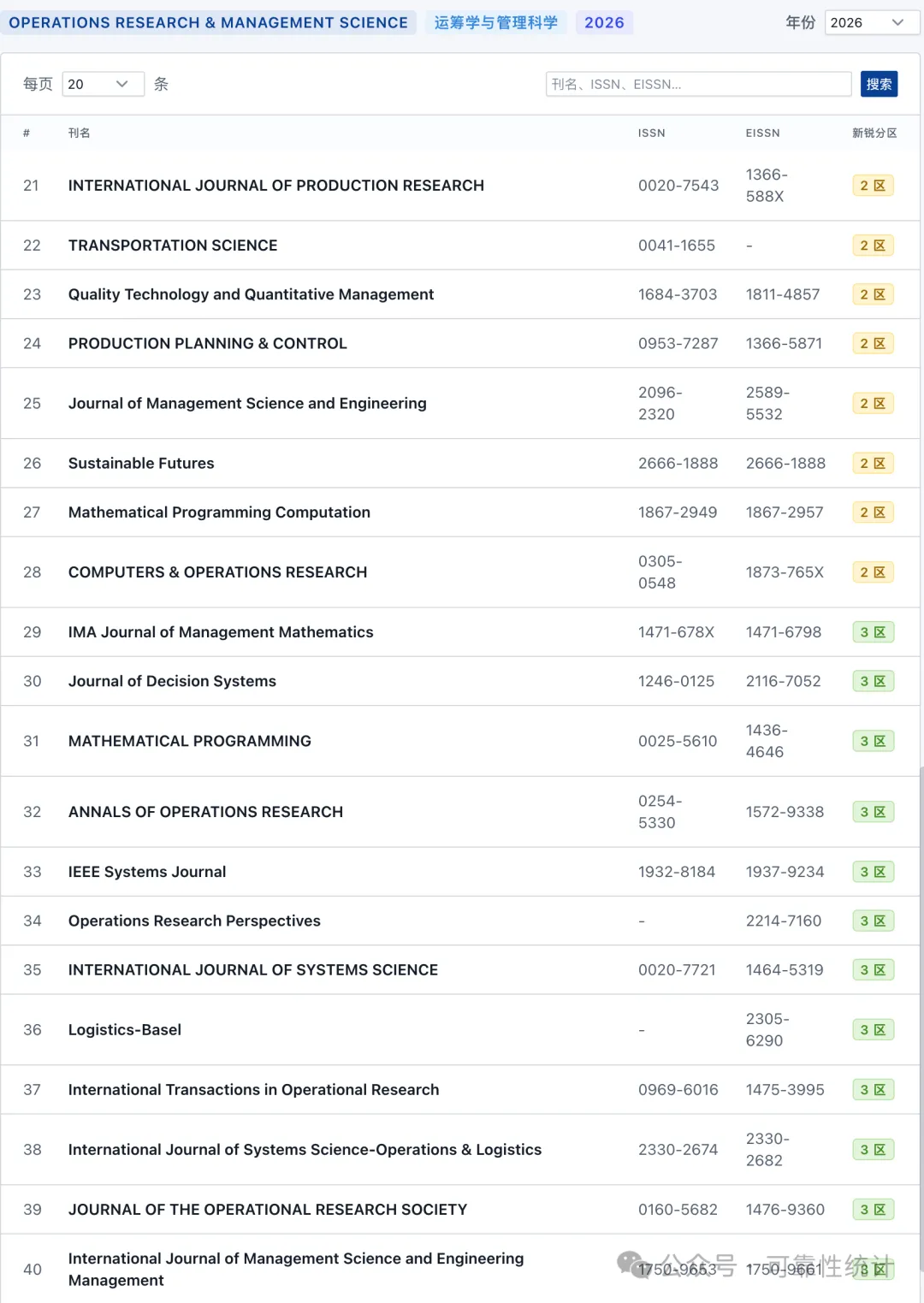Click the 新锐分区 column header

[874, 133]
